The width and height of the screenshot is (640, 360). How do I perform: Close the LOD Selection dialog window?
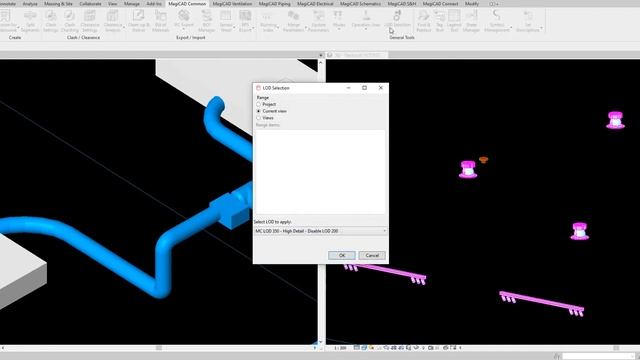click(x=380, y=88)
